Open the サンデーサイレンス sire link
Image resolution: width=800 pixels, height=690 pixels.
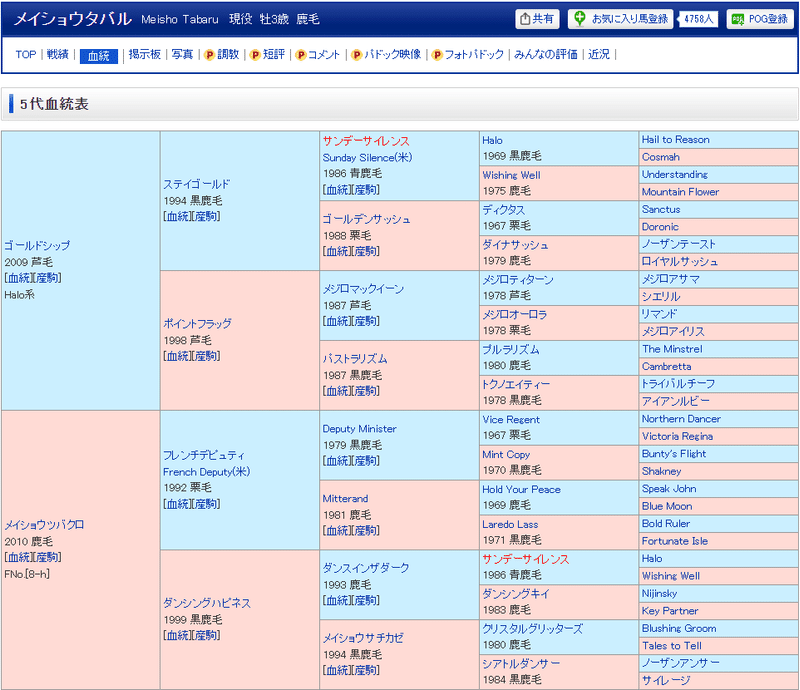pos(366,141)
